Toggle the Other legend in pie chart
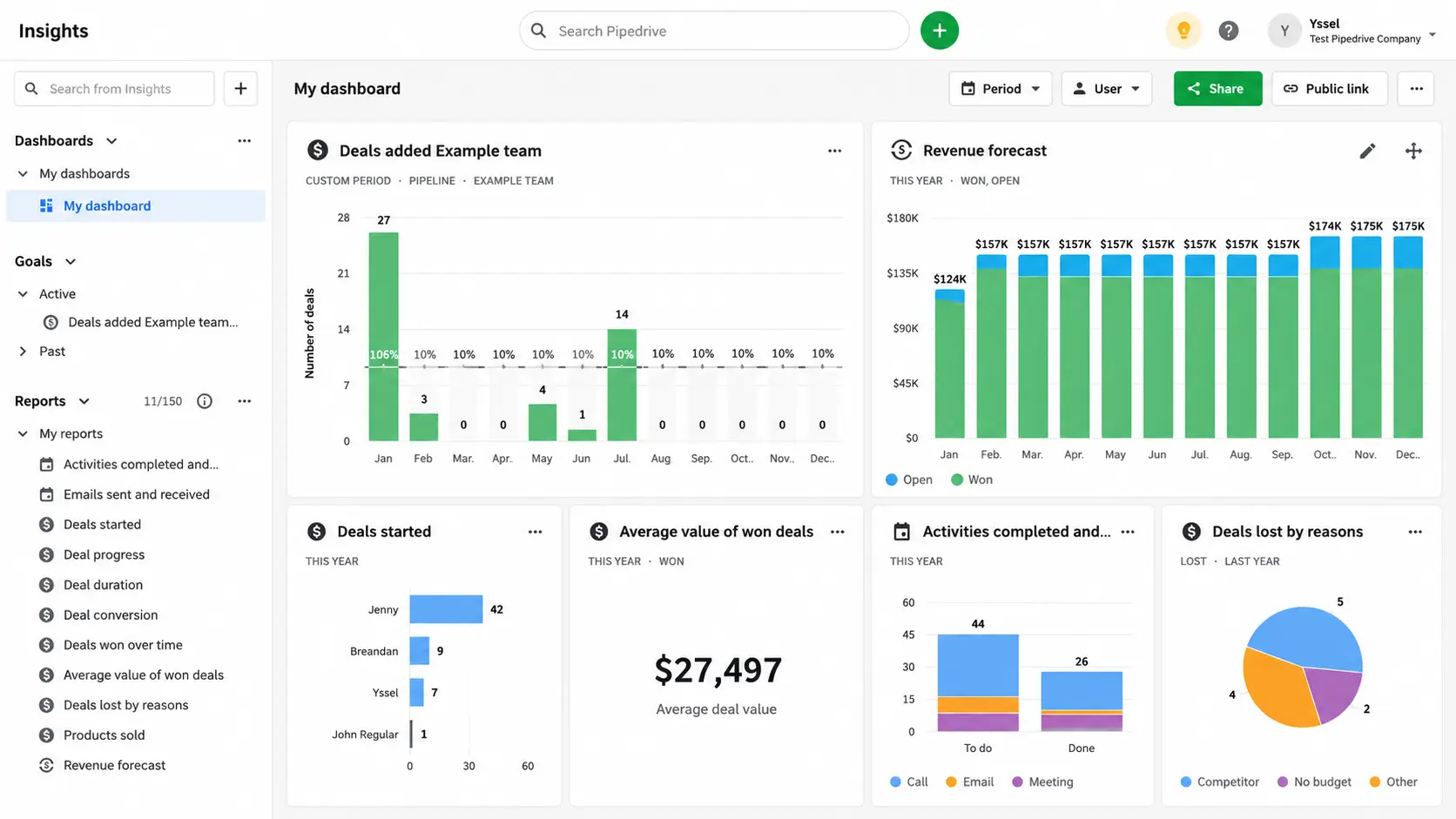Image resolution: width=1456 pixels, height=819 pixels. (1393, 782)
